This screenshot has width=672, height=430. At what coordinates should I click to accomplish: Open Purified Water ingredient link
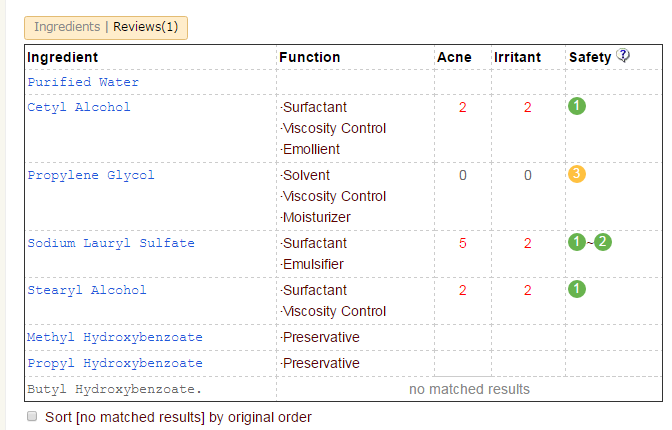click(83, 82)
